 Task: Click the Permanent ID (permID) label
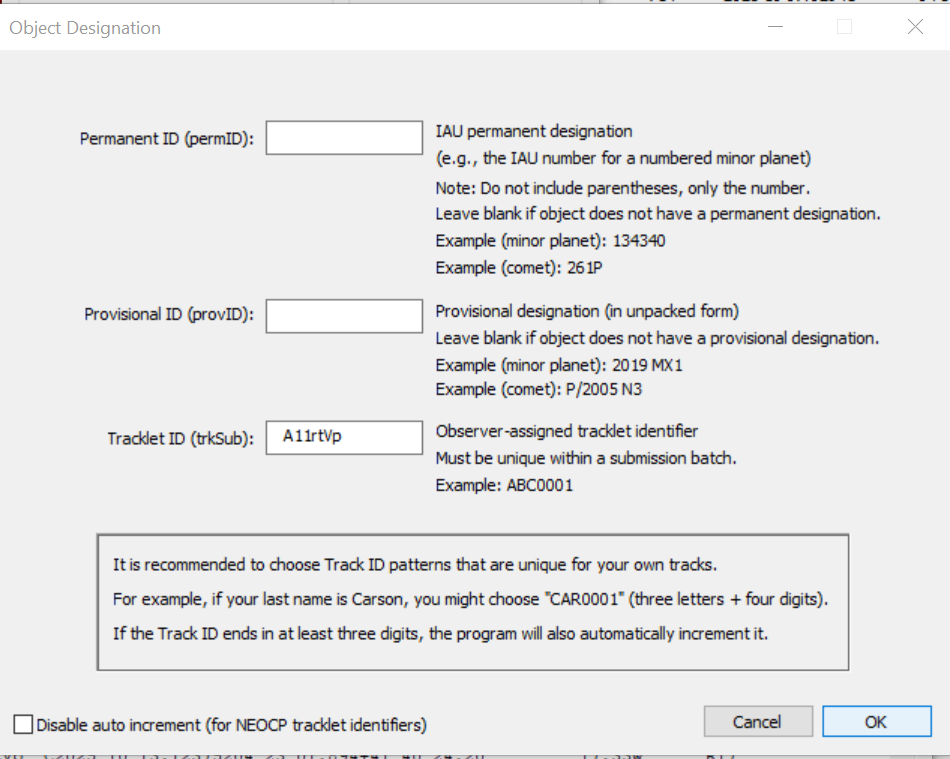167,139
